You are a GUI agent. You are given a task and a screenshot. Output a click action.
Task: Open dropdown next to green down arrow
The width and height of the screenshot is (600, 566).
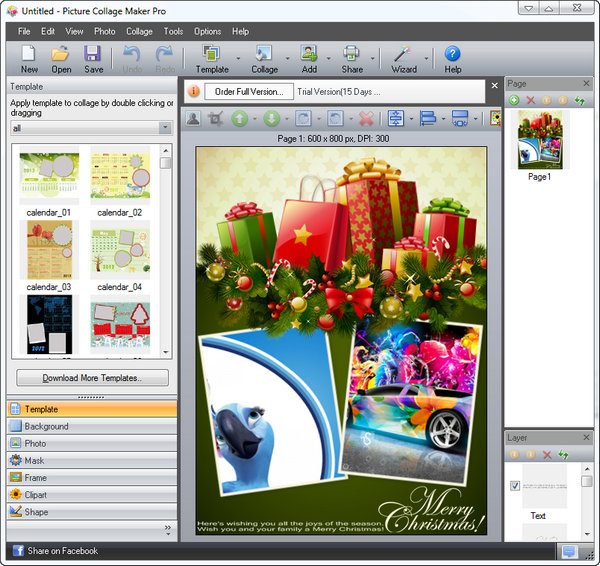click(287, 119)
